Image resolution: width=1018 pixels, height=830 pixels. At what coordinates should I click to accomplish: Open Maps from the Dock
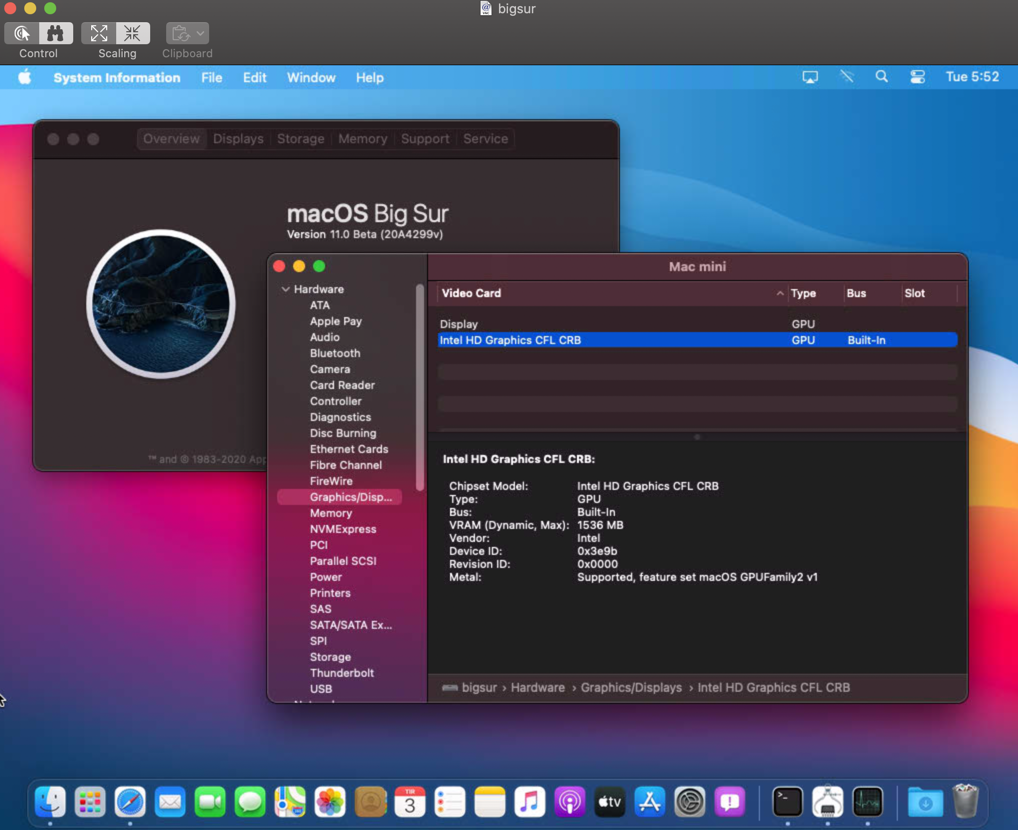[290, 802]
